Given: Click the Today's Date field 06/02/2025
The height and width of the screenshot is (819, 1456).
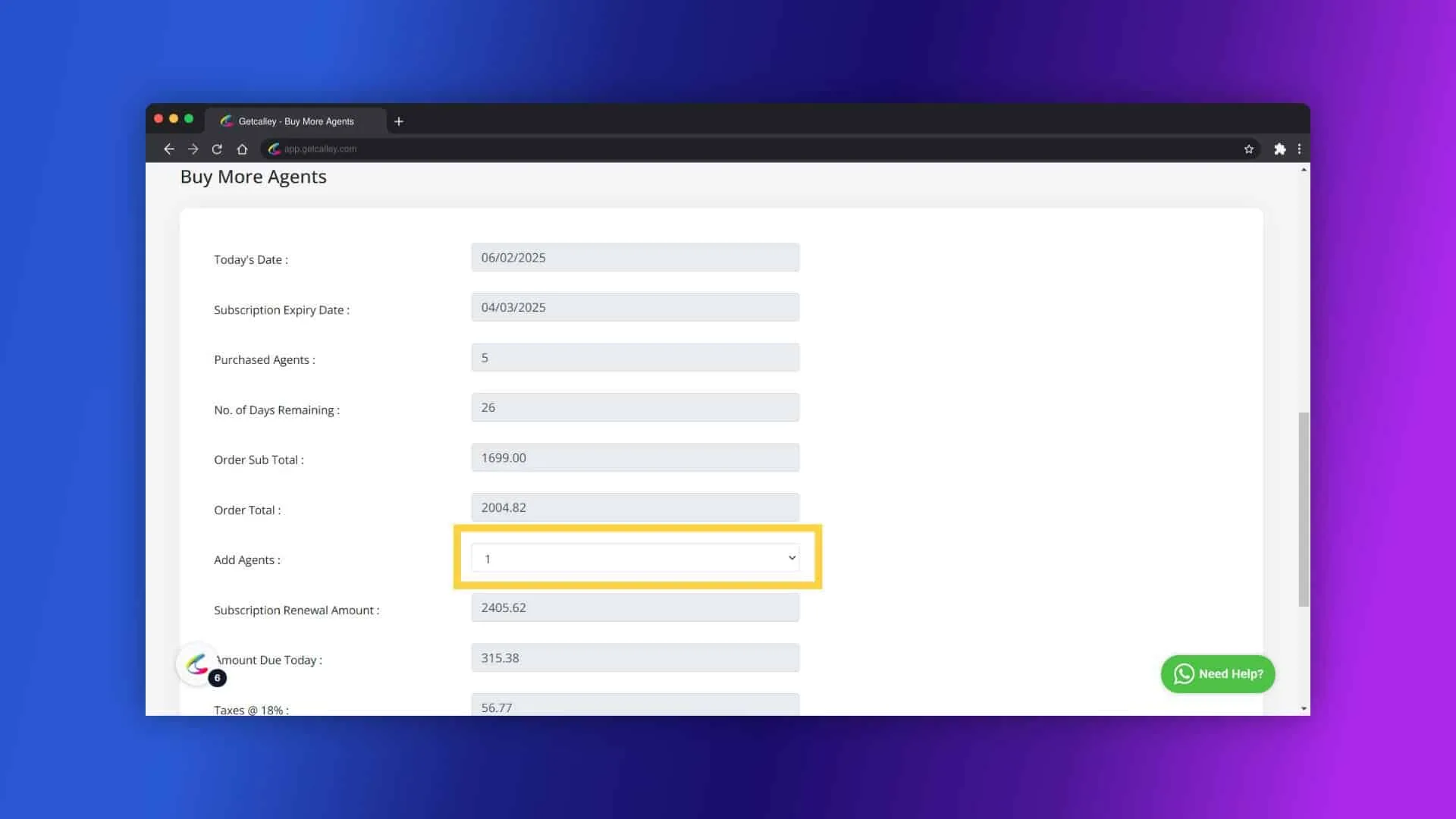Looking at the screenshot, I should (635, 258).
